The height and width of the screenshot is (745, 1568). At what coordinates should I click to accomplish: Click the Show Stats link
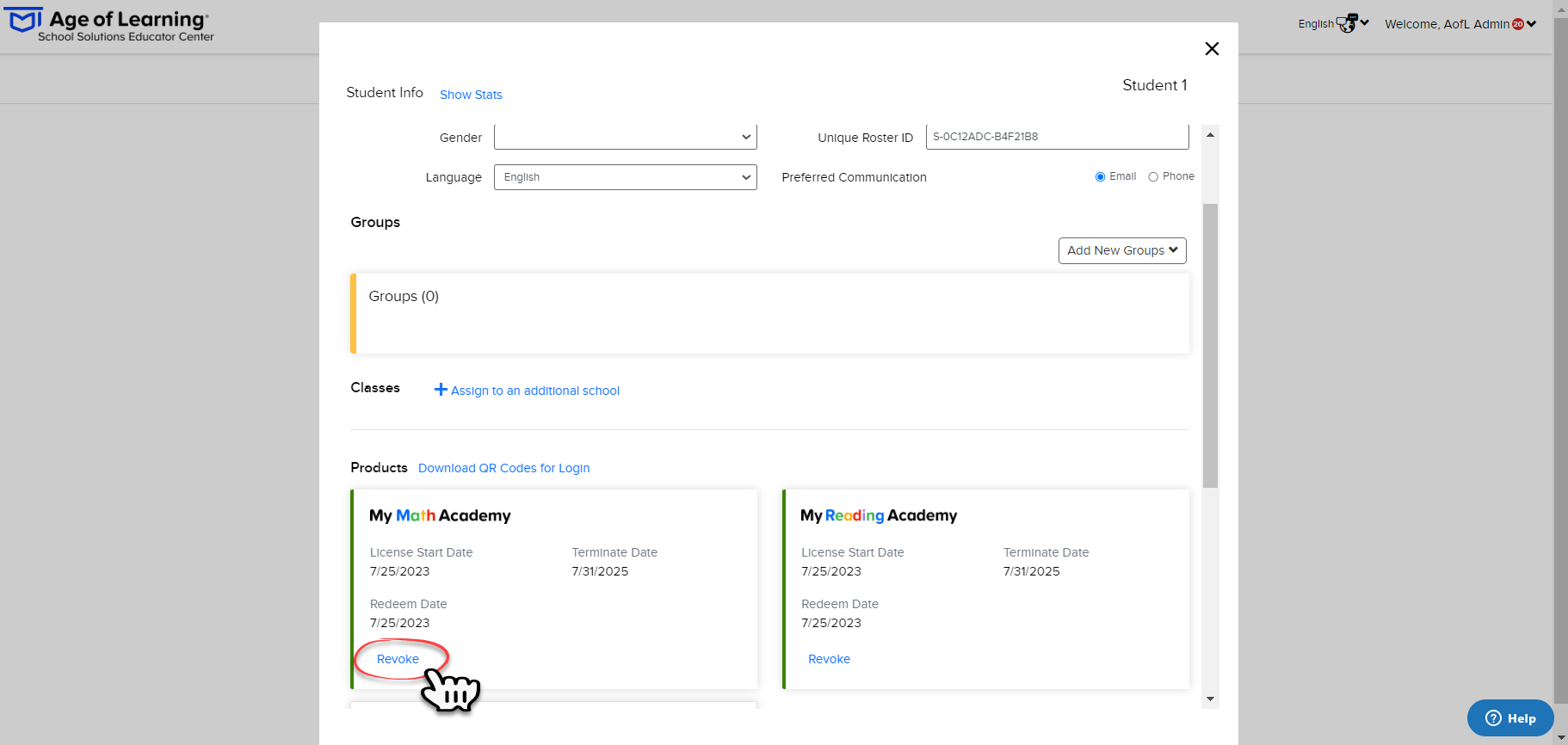tap(471, 95)
